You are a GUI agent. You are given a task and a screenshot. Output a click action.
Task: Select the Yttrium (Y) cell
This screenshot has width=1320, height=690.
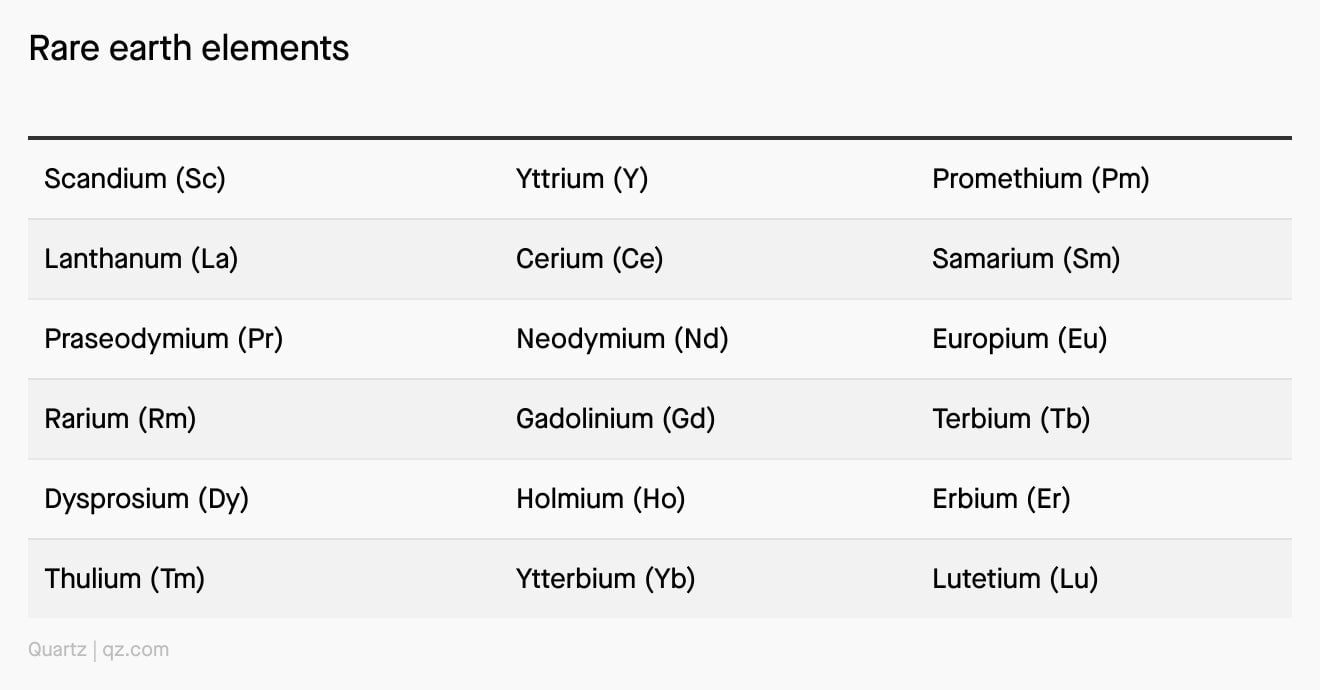click(x=582, y=179)
